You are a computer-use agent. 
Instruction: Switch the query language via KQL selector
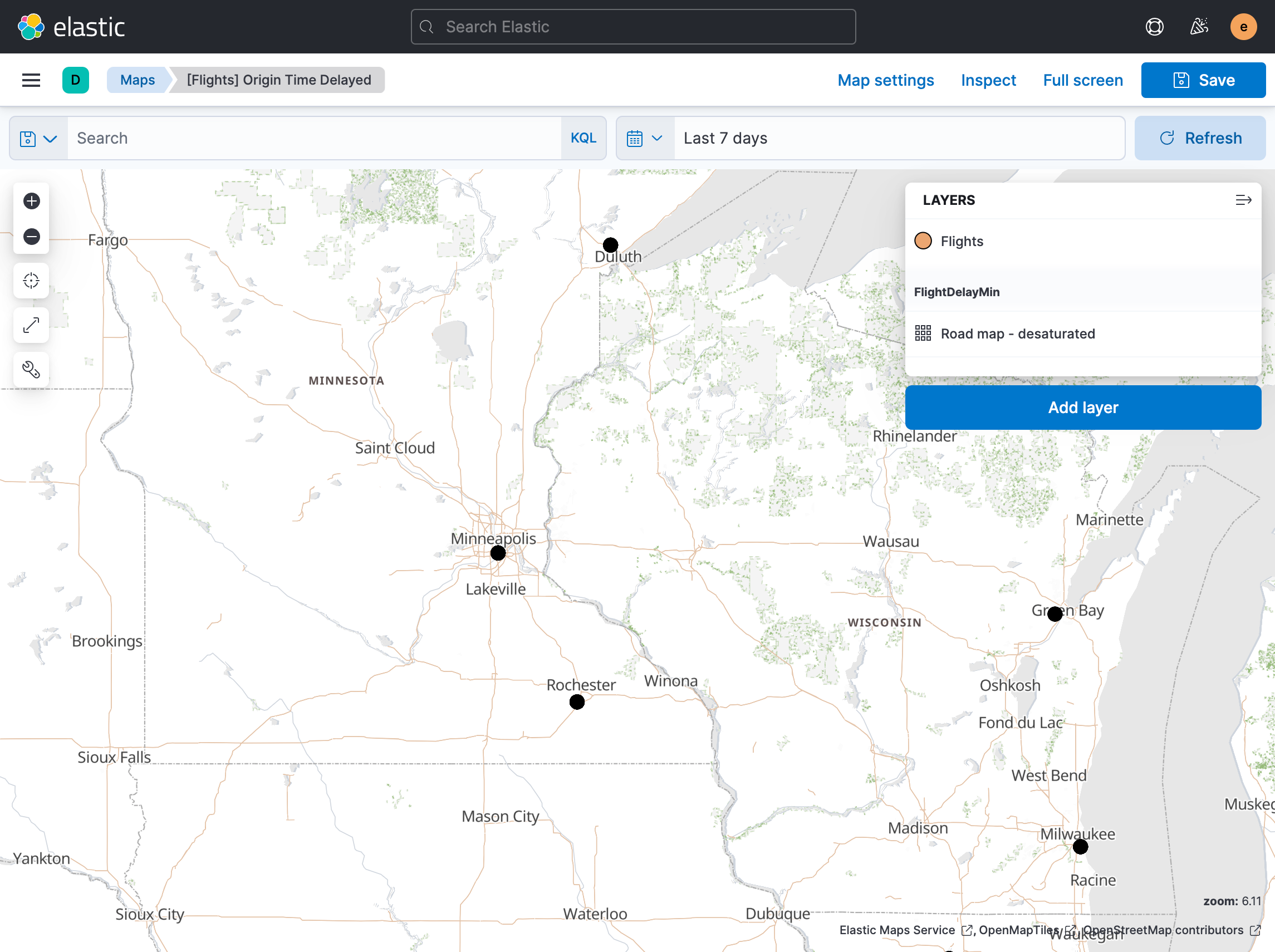[x=584, y=138]
